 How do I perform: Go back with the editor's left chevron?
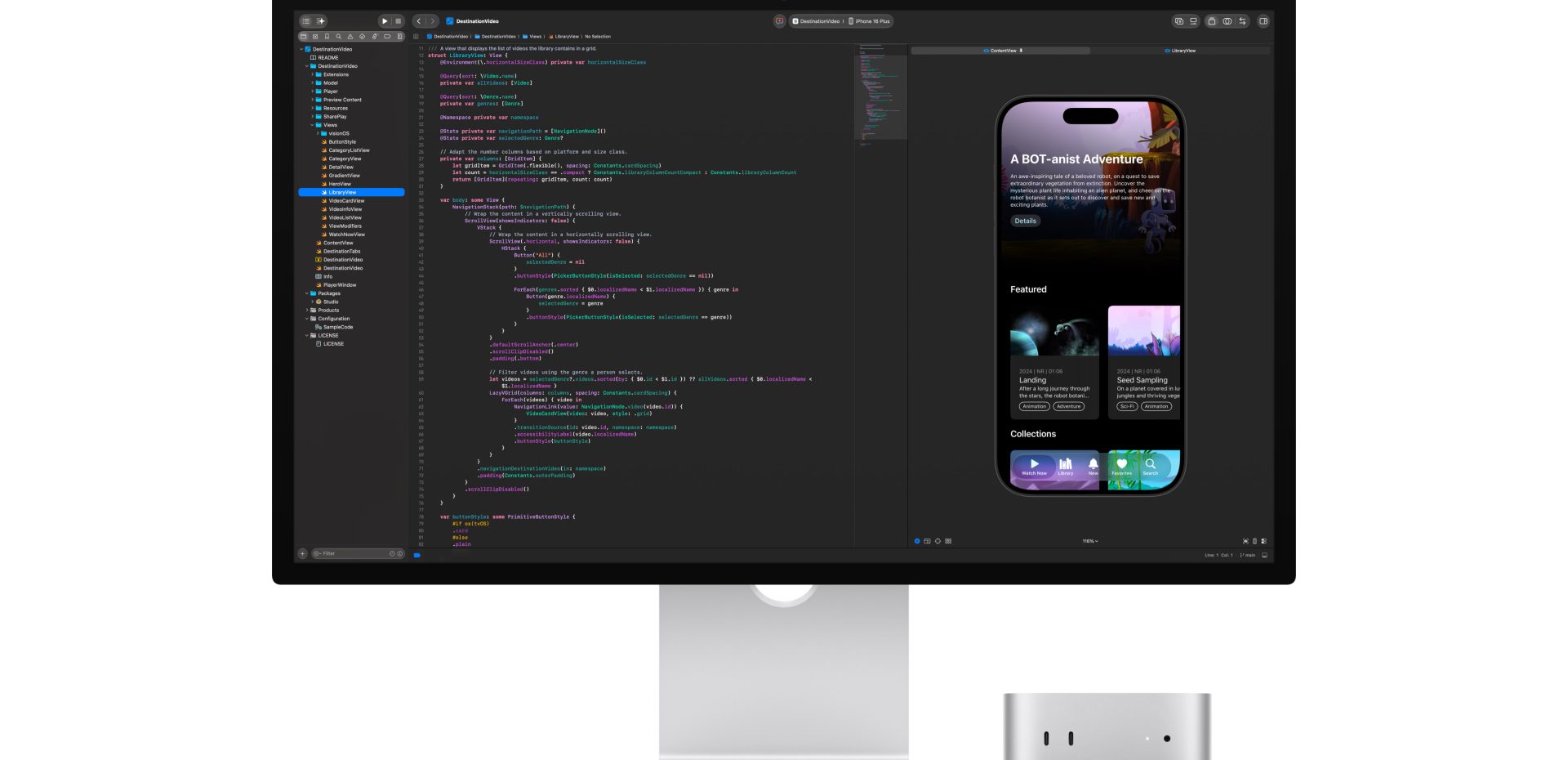419,21
